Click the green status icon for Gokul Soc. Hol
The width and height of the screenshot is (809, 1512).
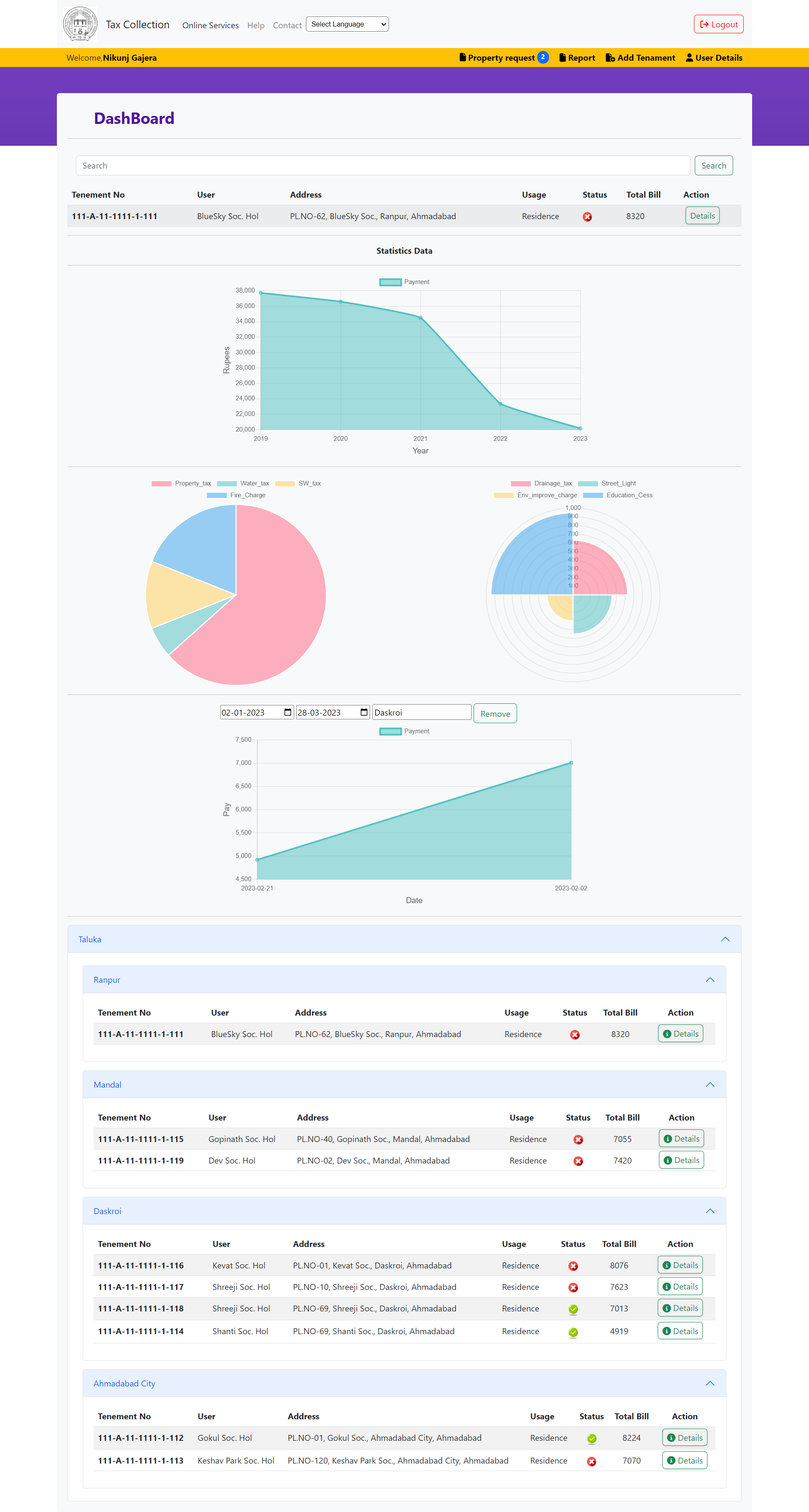pyautogui.click(x=592, y=1438)
